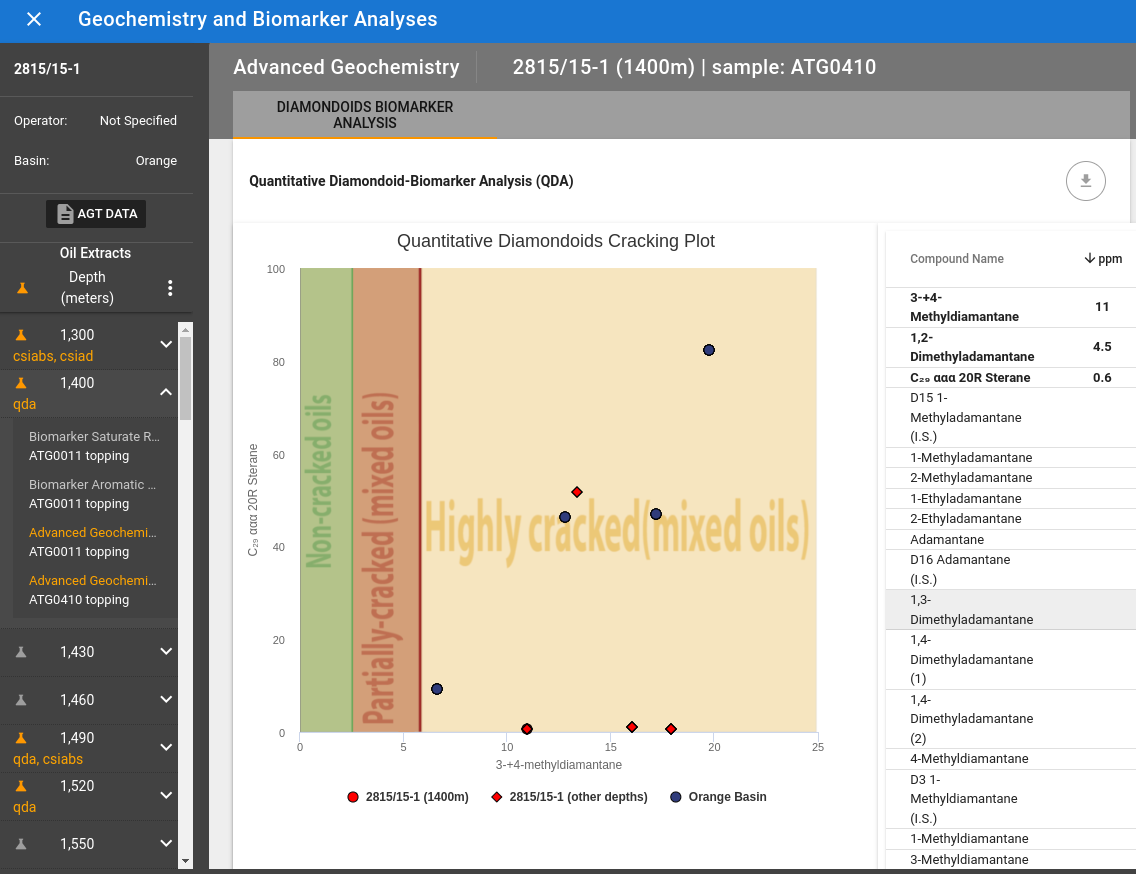Collapse the 1,400 qda depth entry
Viewport: 1136px width, 874px height.
[166, 393]
